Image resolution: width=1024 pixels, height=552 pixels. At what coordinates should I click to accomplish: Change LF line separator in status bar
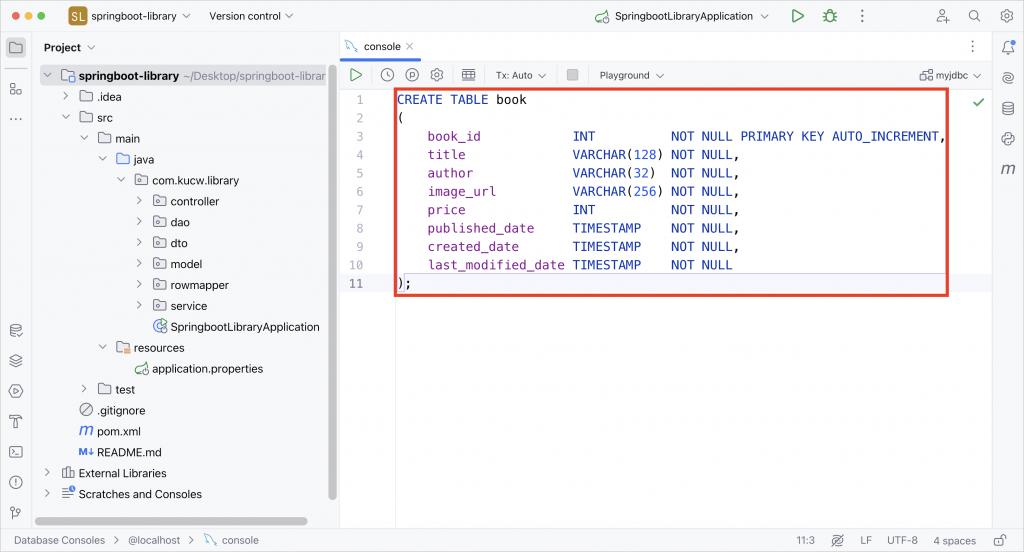pyautogui.click(x=866, y=540)
